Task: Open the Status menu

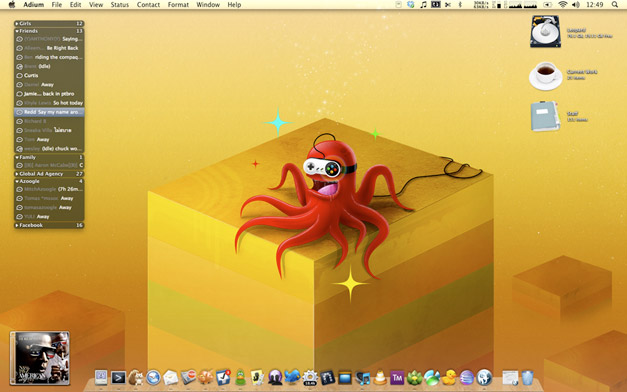Action: pyautogui.click(x=120, y=4)
